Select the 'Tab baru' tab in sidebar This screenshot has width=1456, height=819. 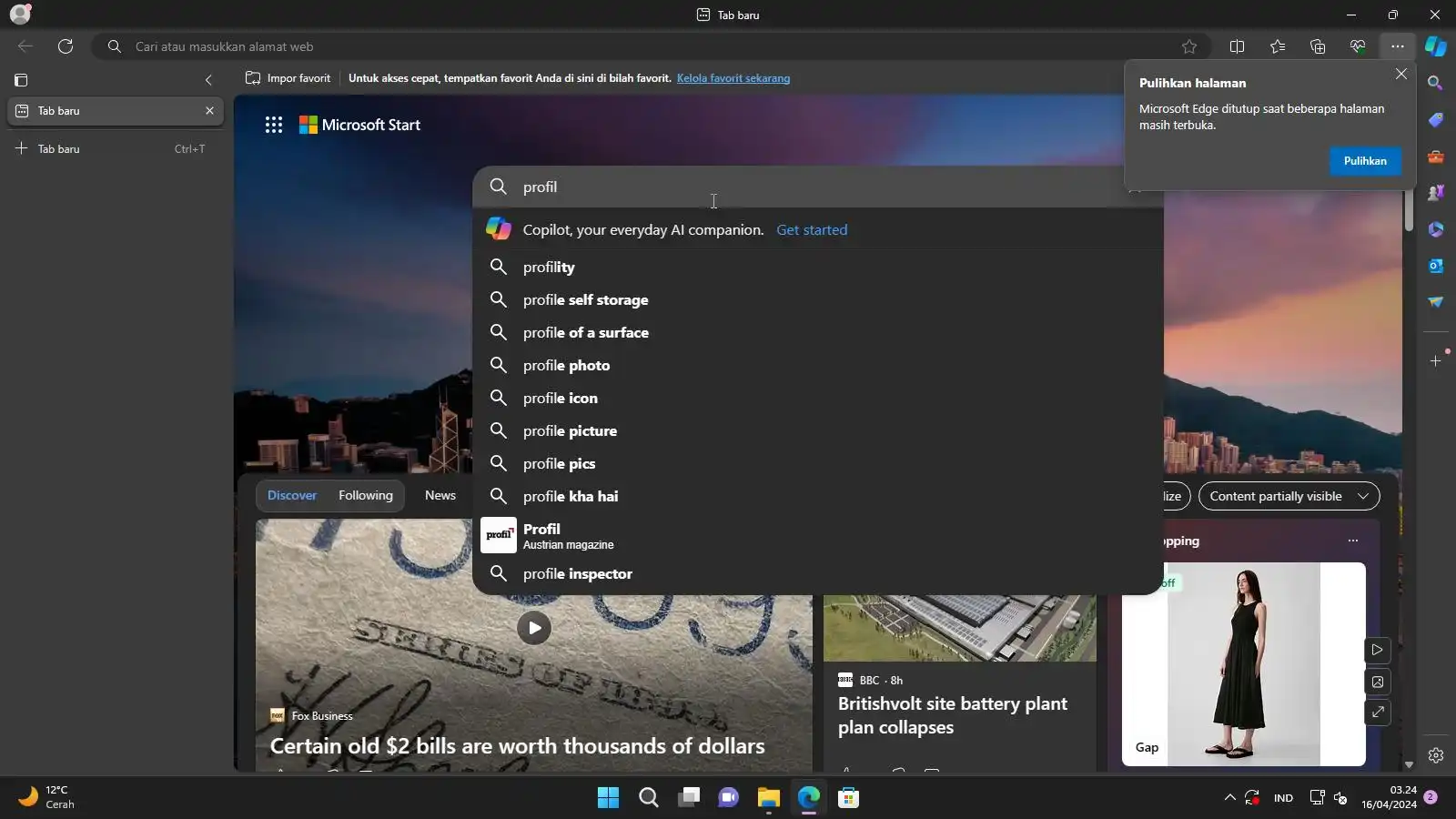115,111
